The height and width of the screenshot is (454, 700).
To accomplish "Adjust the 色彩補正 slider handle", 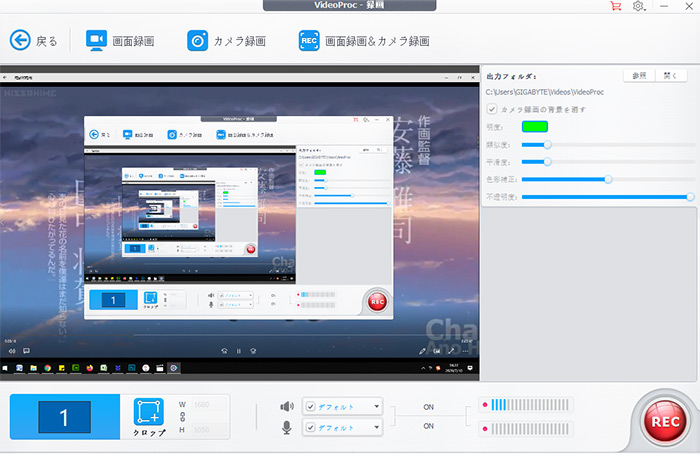I will tap(608, 179).
